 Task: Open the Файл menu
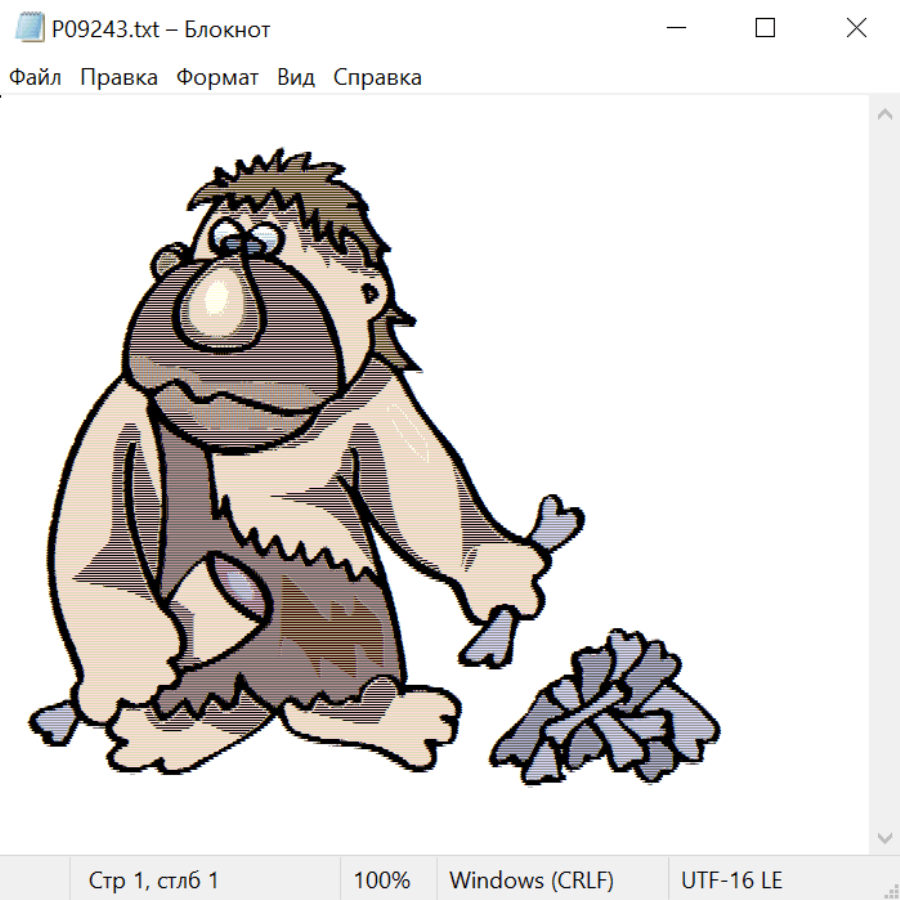(36, 78)
